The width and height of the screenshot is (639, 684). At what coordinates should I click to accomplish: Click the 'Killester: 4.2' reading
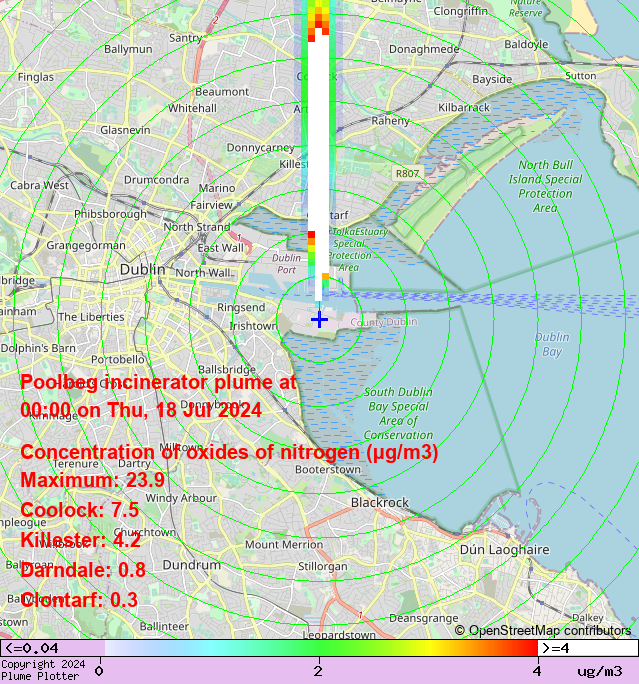coord(81,540)
